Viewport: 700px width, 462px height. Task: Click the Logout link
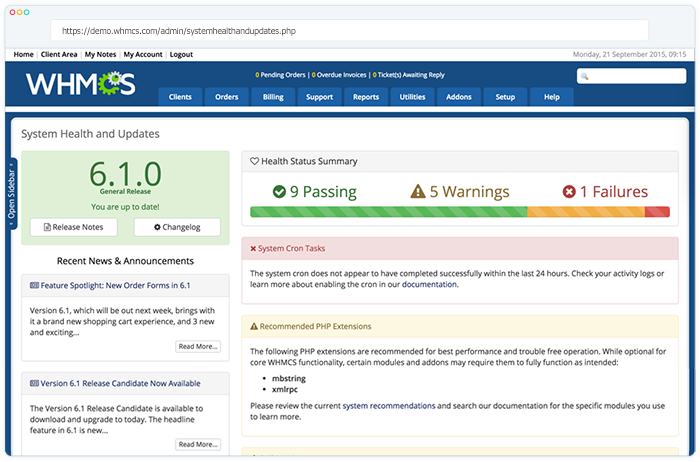pos(181,54)
